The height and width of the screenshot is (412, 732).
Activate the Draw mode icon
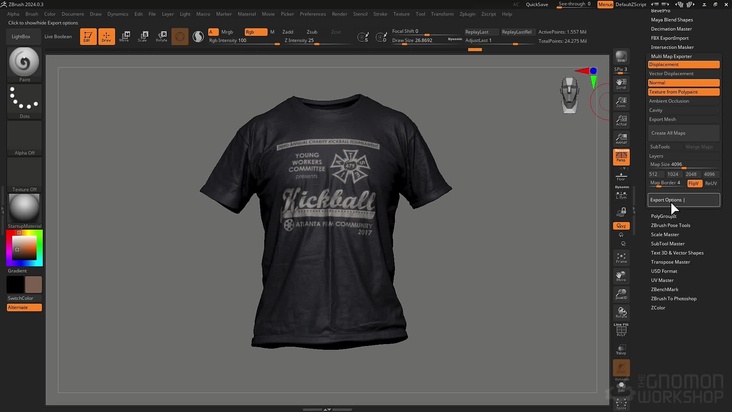[x=106, y=36]
